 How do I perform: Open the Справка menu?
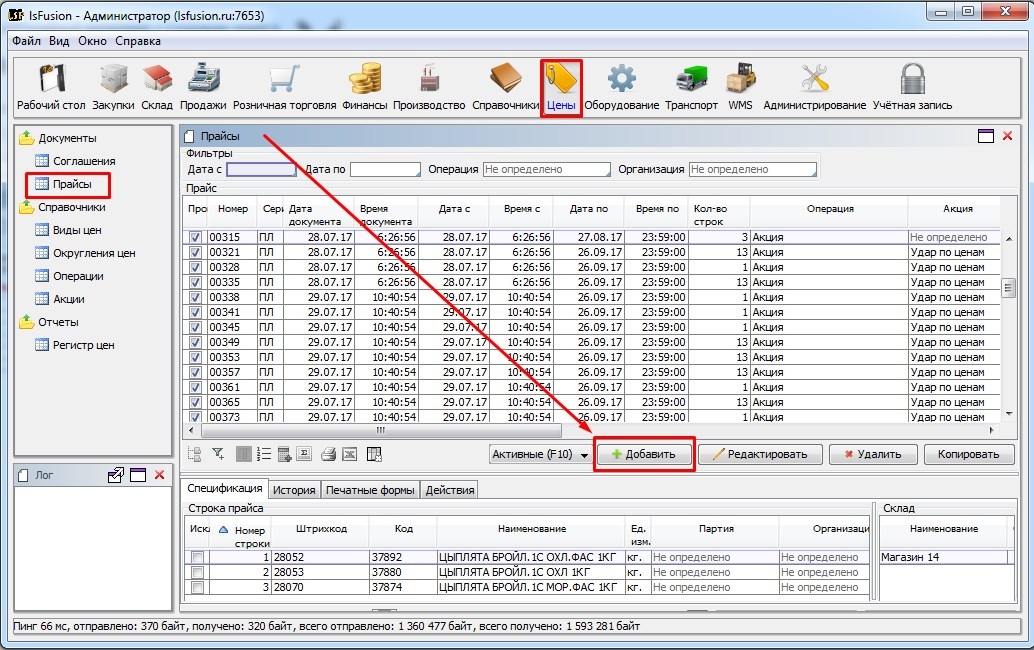[138, 41]
